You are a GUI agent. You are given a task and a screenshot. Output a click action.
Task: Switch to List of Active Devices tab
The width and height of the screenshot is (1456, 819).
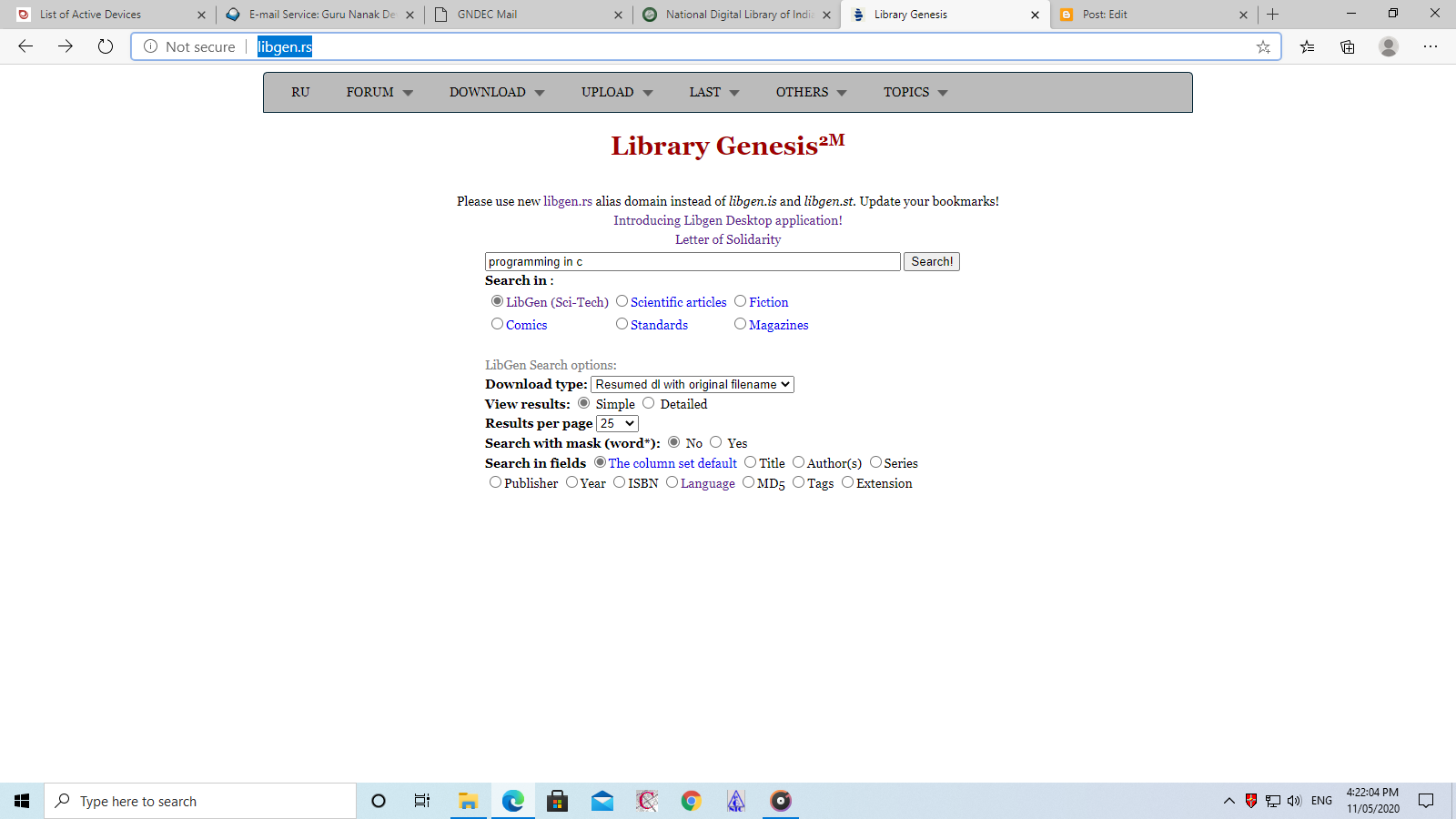(112, 15)
